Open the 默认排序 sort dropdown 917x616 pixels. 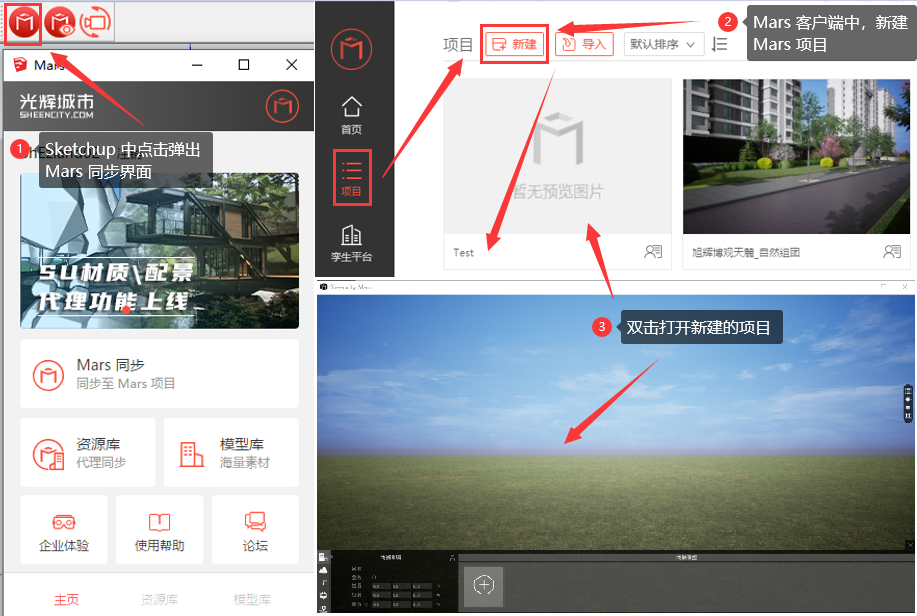(x=663, y=44)
